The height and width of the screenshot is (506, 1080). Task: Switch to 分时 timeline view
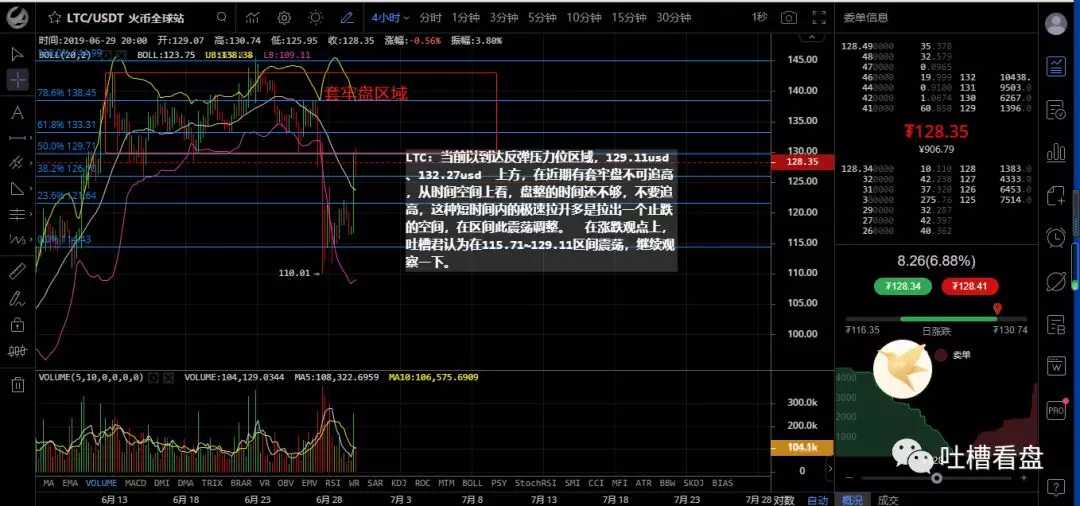[430, 17]
